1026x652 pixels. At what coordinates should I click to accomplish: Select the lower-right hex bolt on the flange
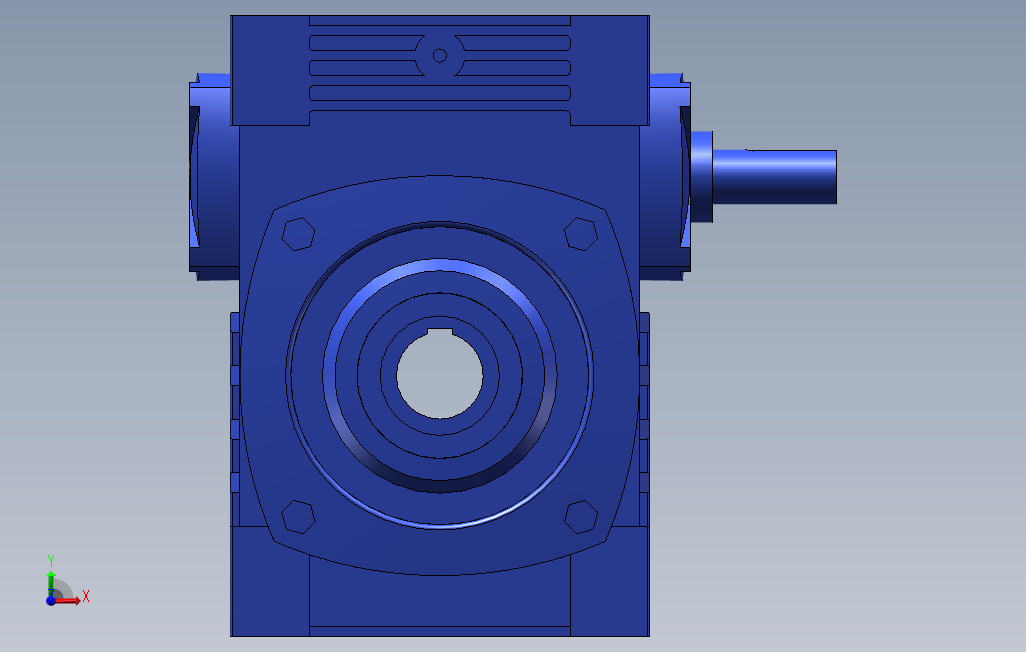click(581, 516)
